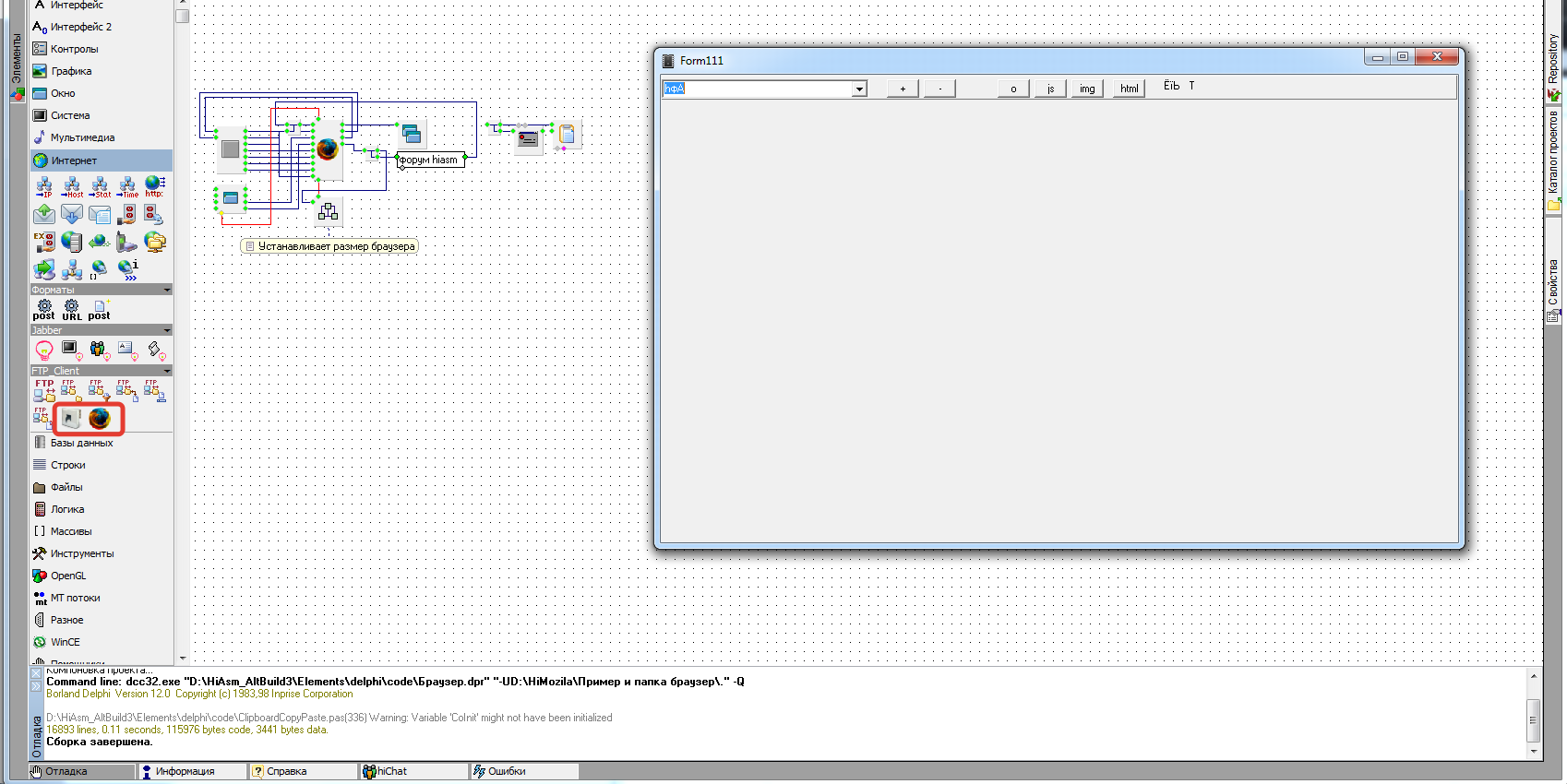Select the Firefox browser component in palette
1567x784 pixels.
pos(100,419)
